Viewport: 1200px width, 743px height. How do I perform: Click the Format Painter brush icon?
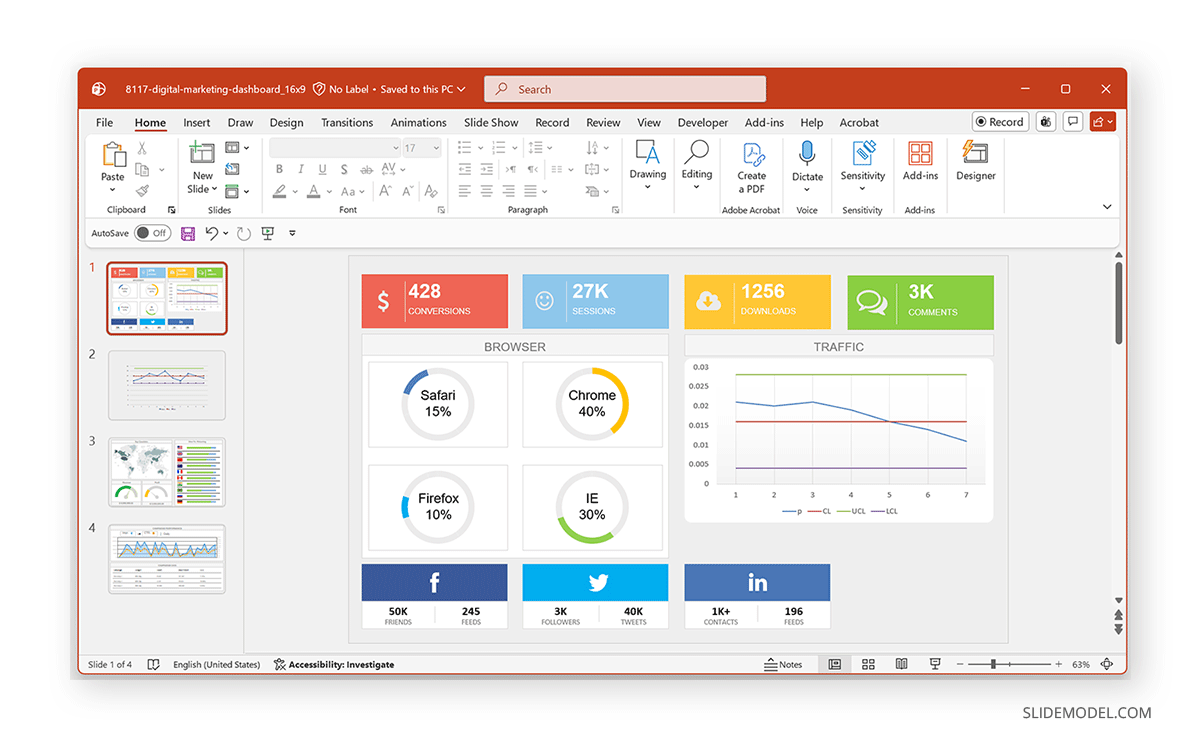(142, 190)
